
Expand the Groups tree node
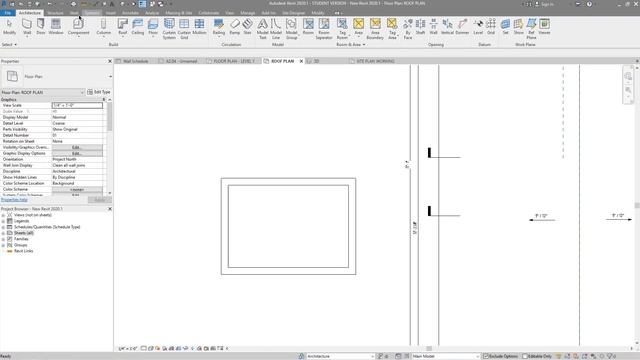[x=3, y=245]
